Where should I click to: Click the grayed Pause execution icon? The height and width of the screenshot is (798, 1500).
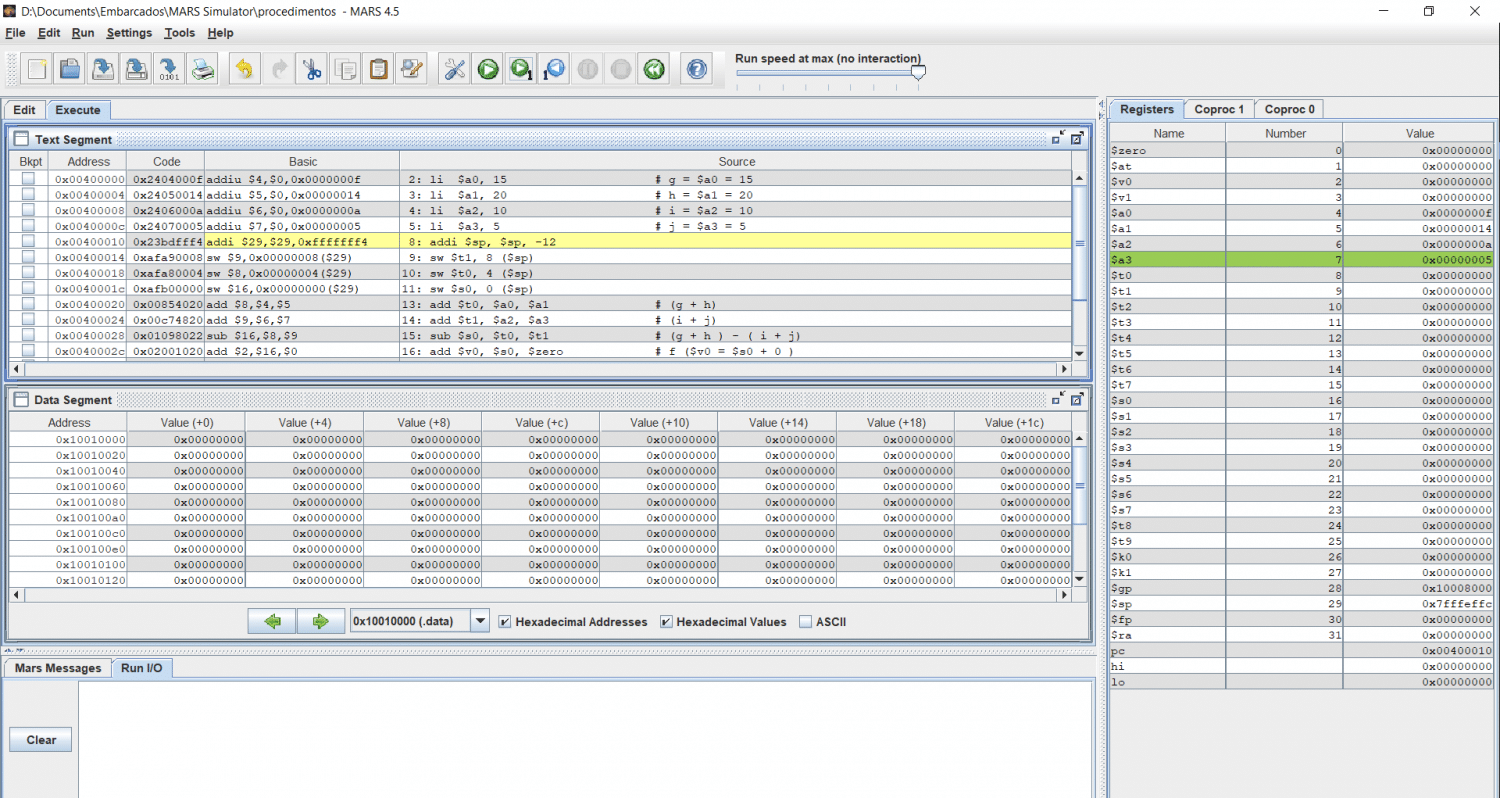[x=588, y=69]
